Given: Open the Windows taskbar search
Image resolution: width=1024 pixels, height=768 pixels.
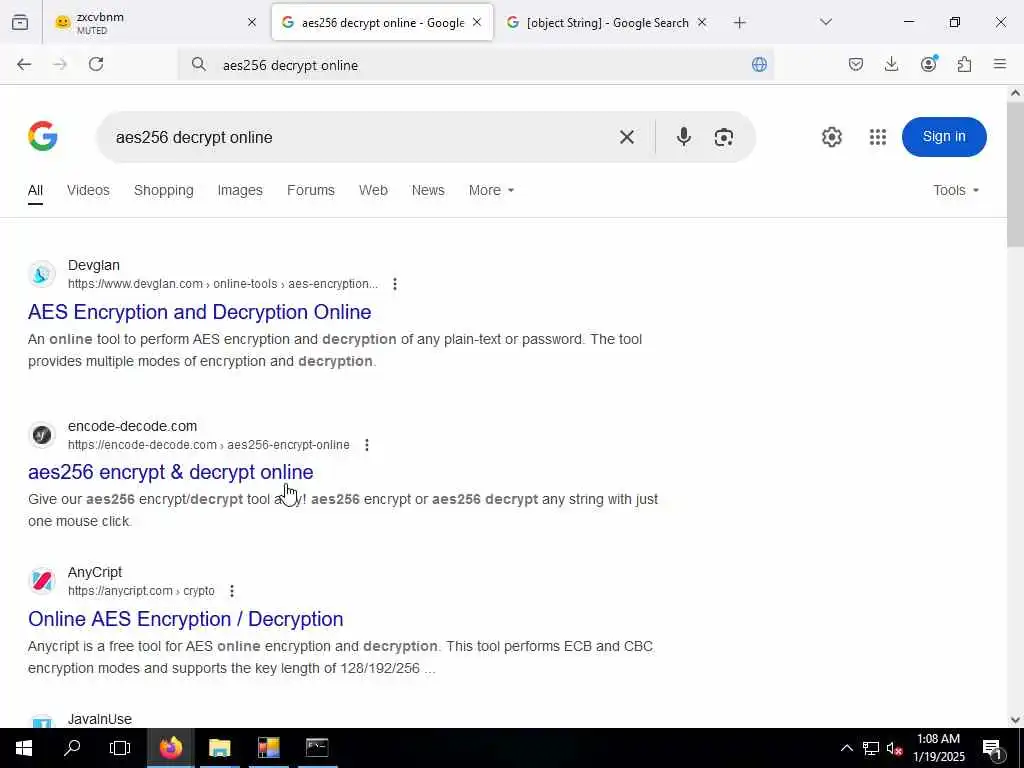Looking at the screenshot, I should point(72,748).
